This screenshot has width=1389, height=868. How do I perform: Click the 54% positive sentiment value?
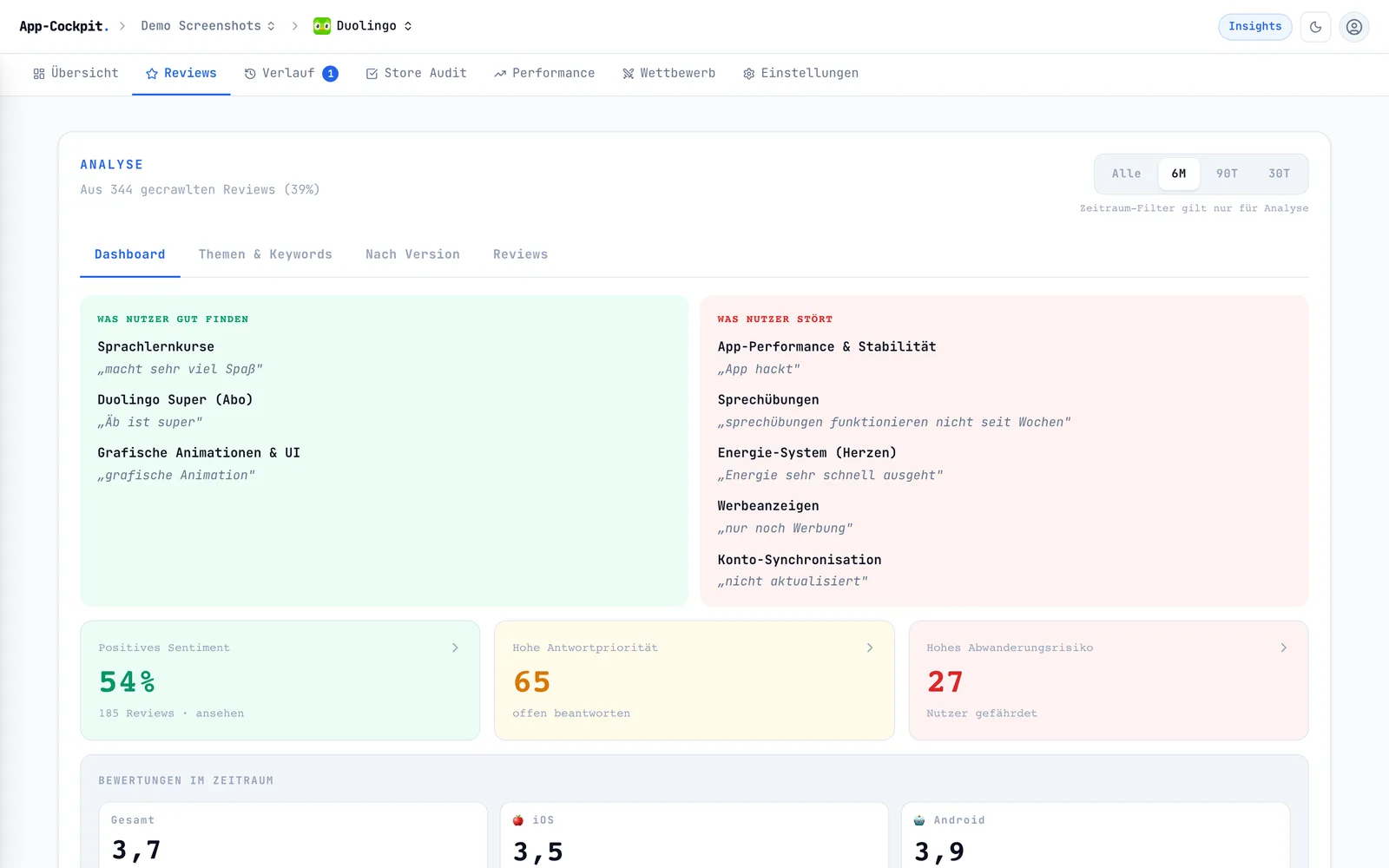pyautogui.click(x=128, y=682)
